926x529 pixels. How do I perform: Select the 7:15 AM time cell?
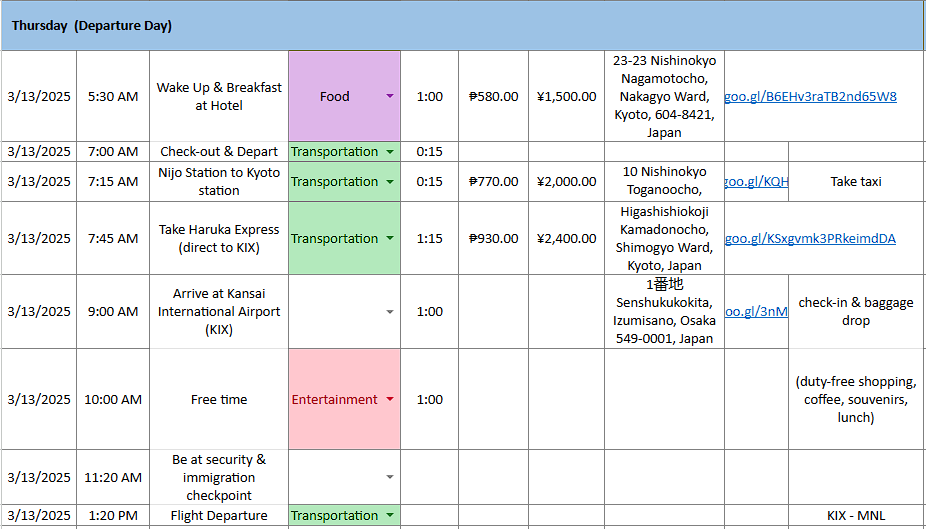click(113, 182)
